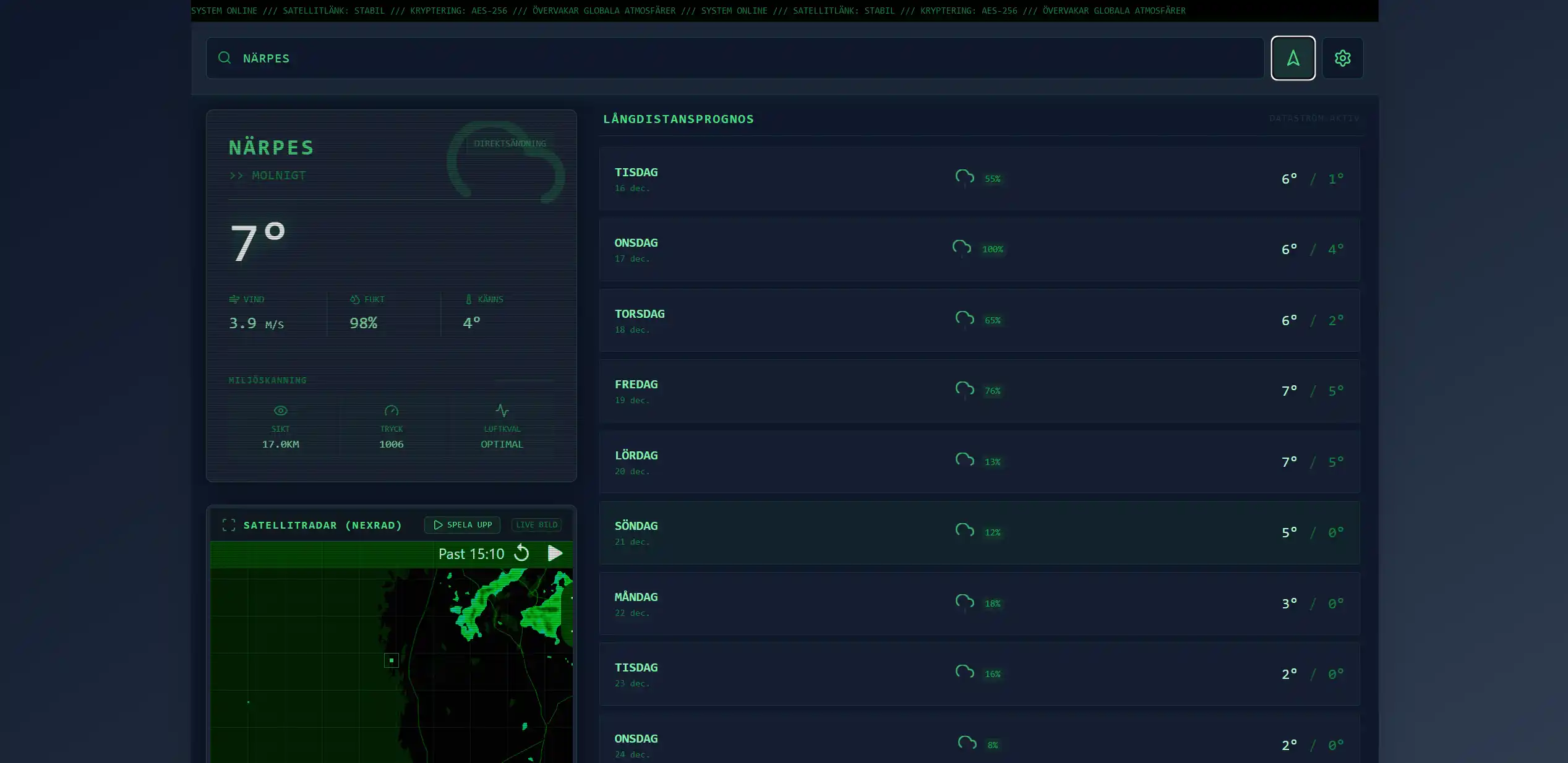
Task: Click the Sikt eye icon
Action: point(280,411)
